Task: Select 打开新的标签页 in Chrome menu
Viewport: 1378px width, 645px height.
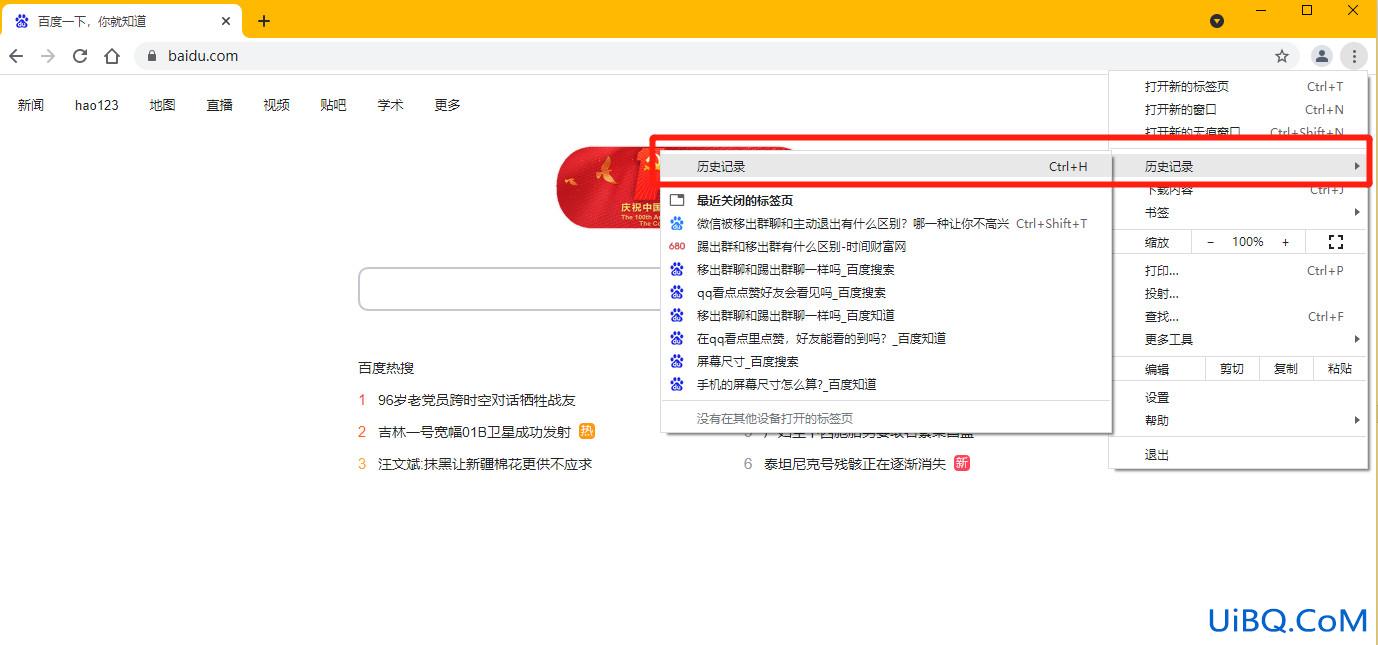Action: point(1238,87)
